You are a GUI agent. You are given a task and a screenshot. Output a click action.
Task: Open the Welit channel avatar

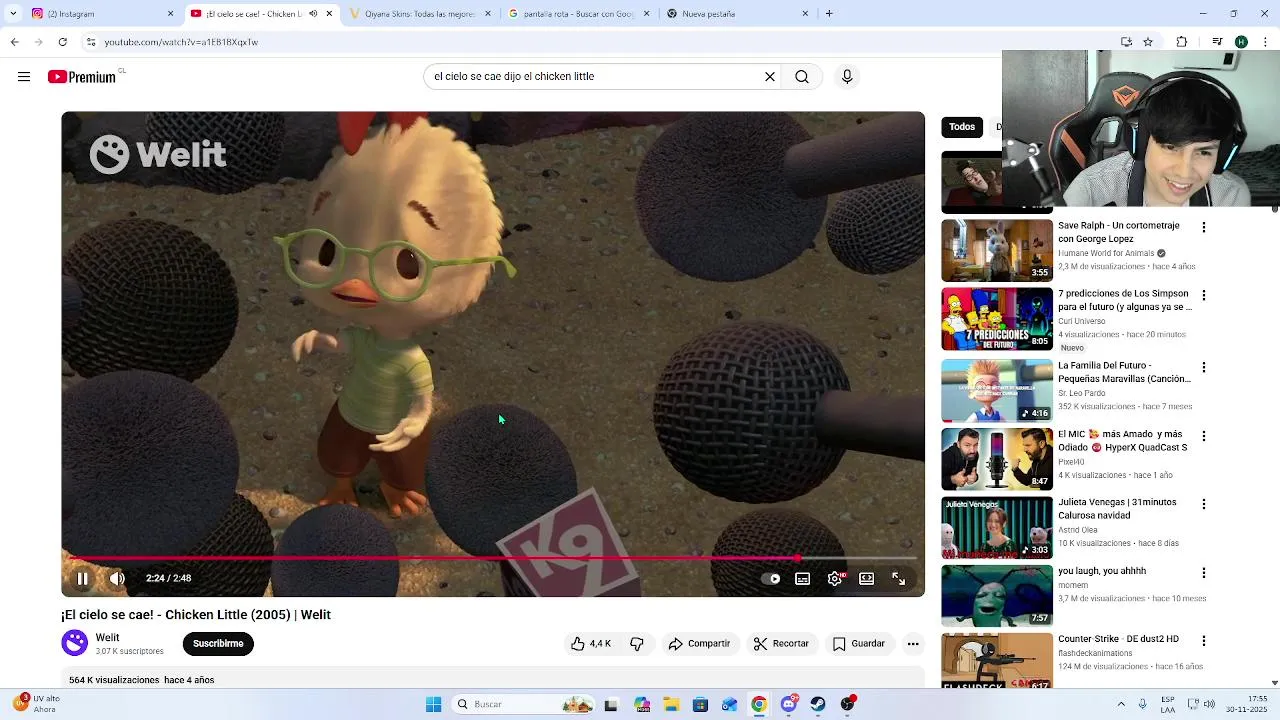point(75,643)
